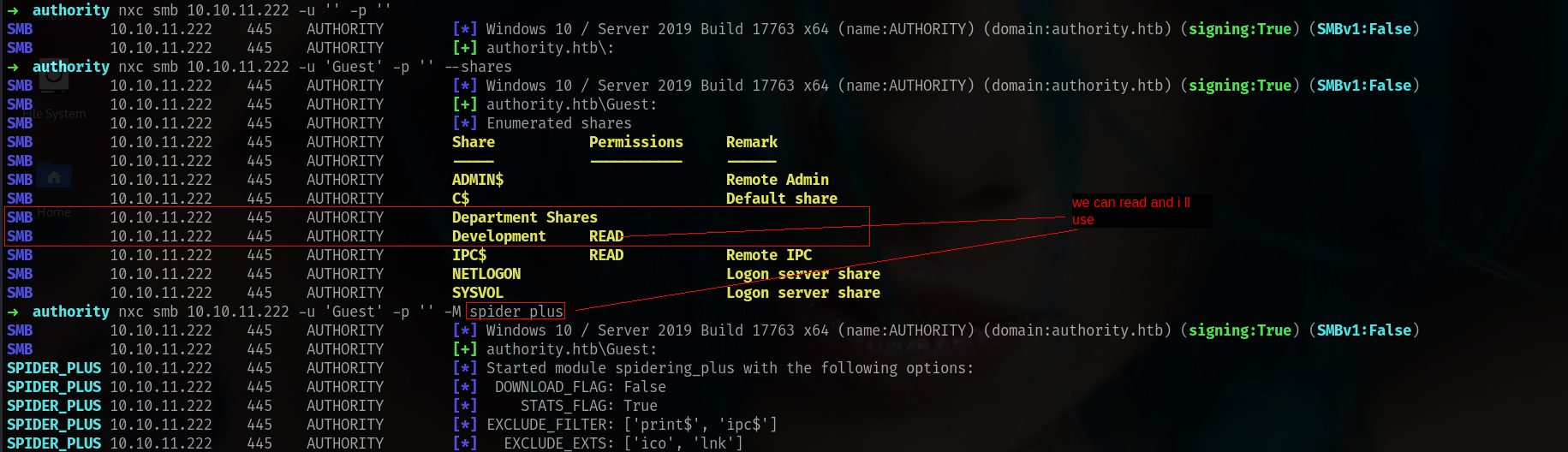Select the 'Department Shares' entry
1568x452 pixels.
click(x=524, y=217)
